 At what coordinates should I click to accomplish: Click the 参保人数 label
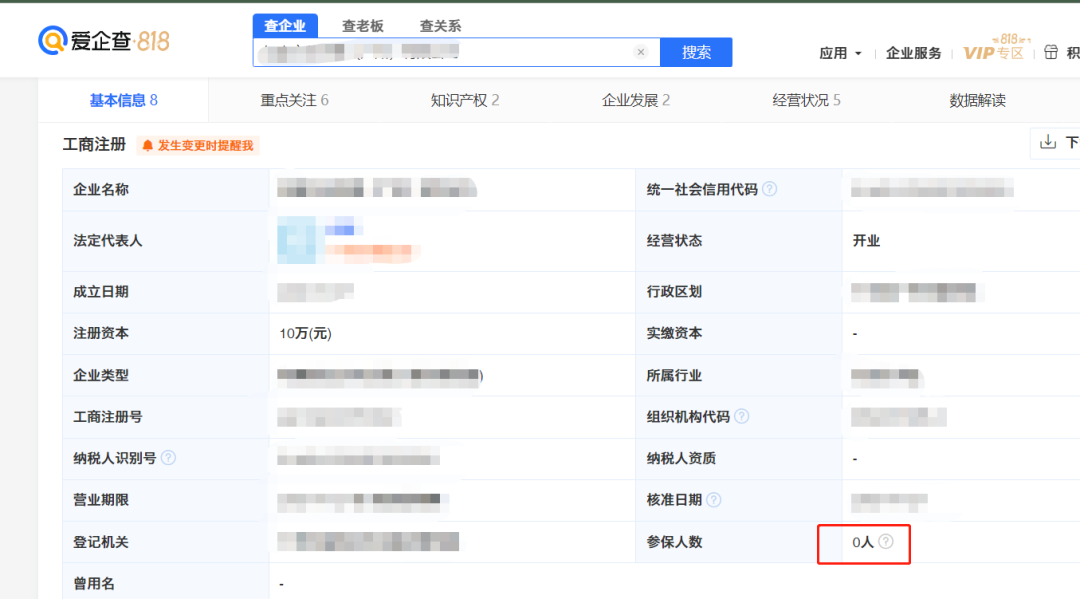tap(674, 542)
